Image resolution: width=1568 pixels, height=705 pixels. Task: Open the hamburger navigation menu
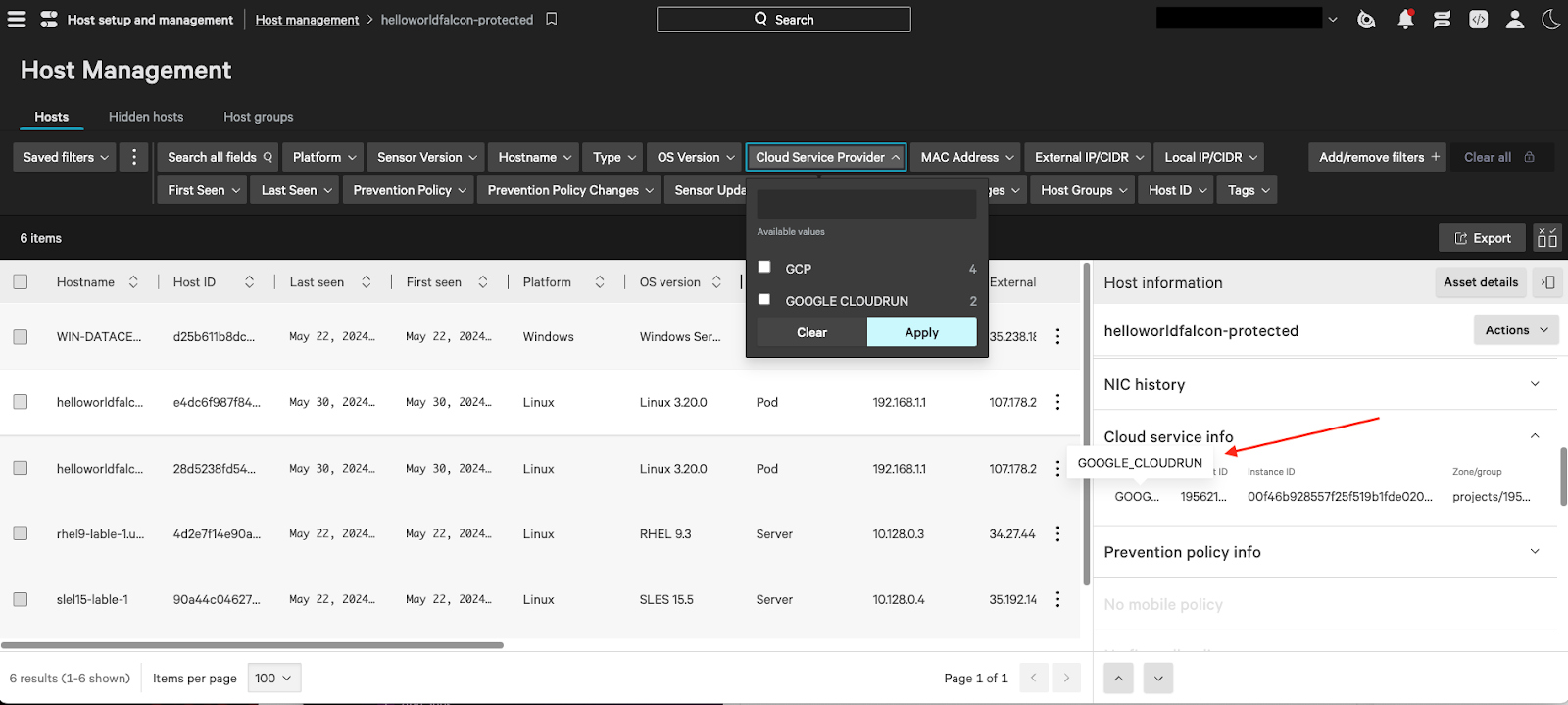(x=17, y=19)
